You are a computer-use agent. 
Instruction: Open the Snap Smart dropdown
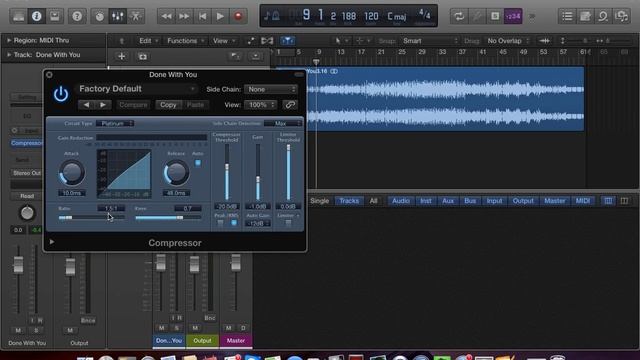coord(430,41)
